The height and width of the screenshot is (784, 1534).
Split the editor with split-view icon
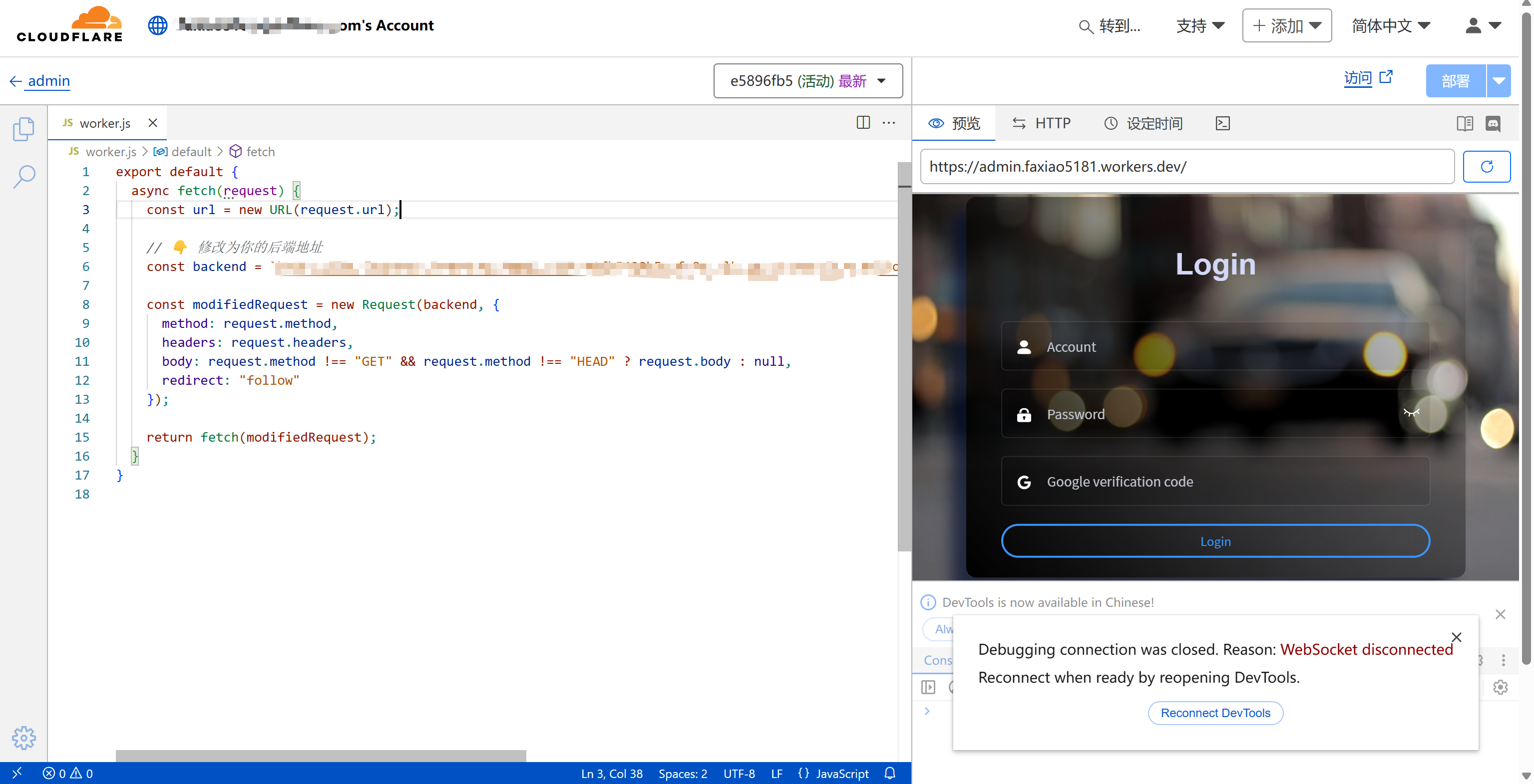pyautogui.click(x=863, y=123)
